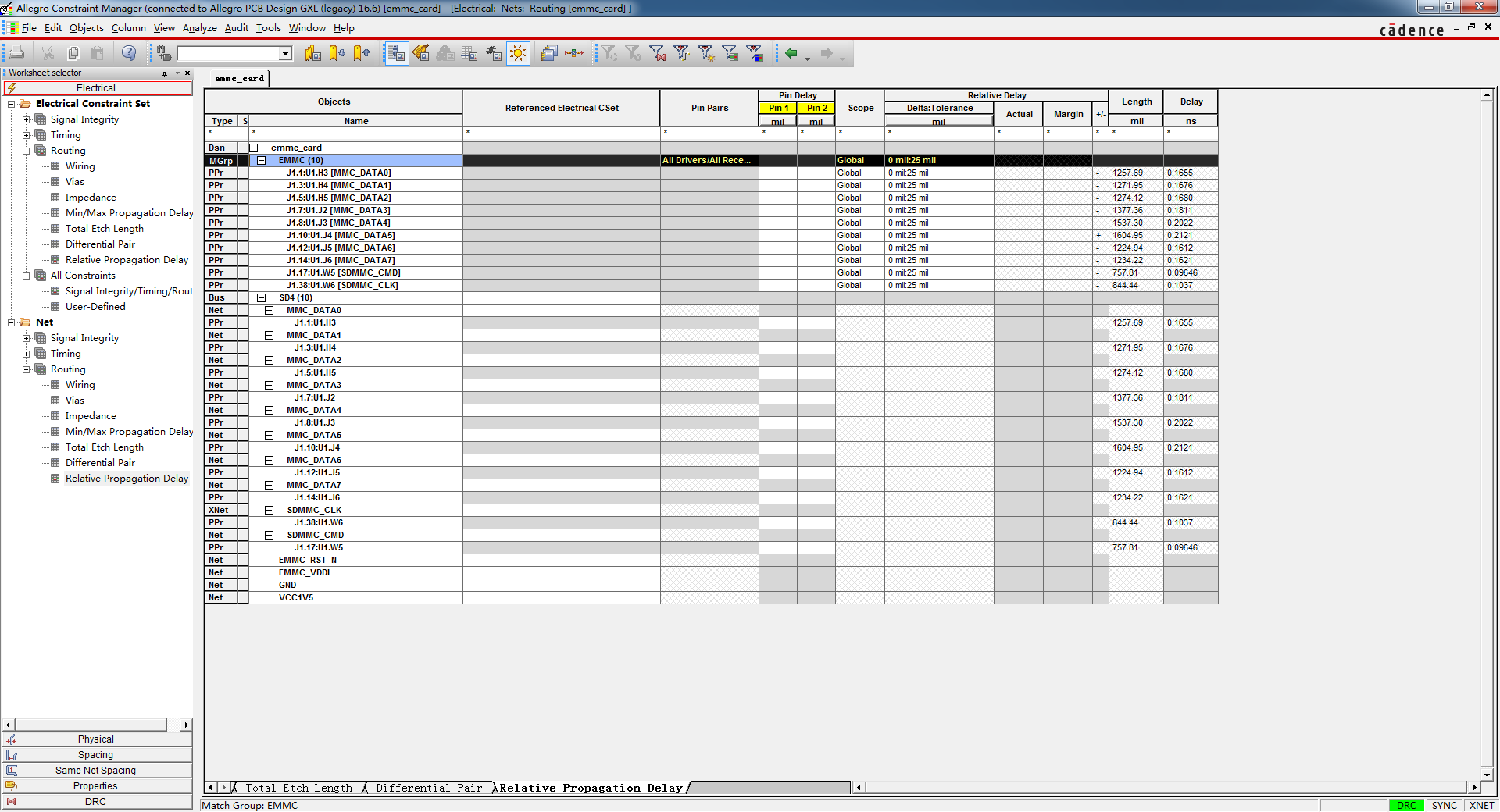Click the Copy toolbar icon
Viewport: 1500px width, 812px height.
coord(73,53)
